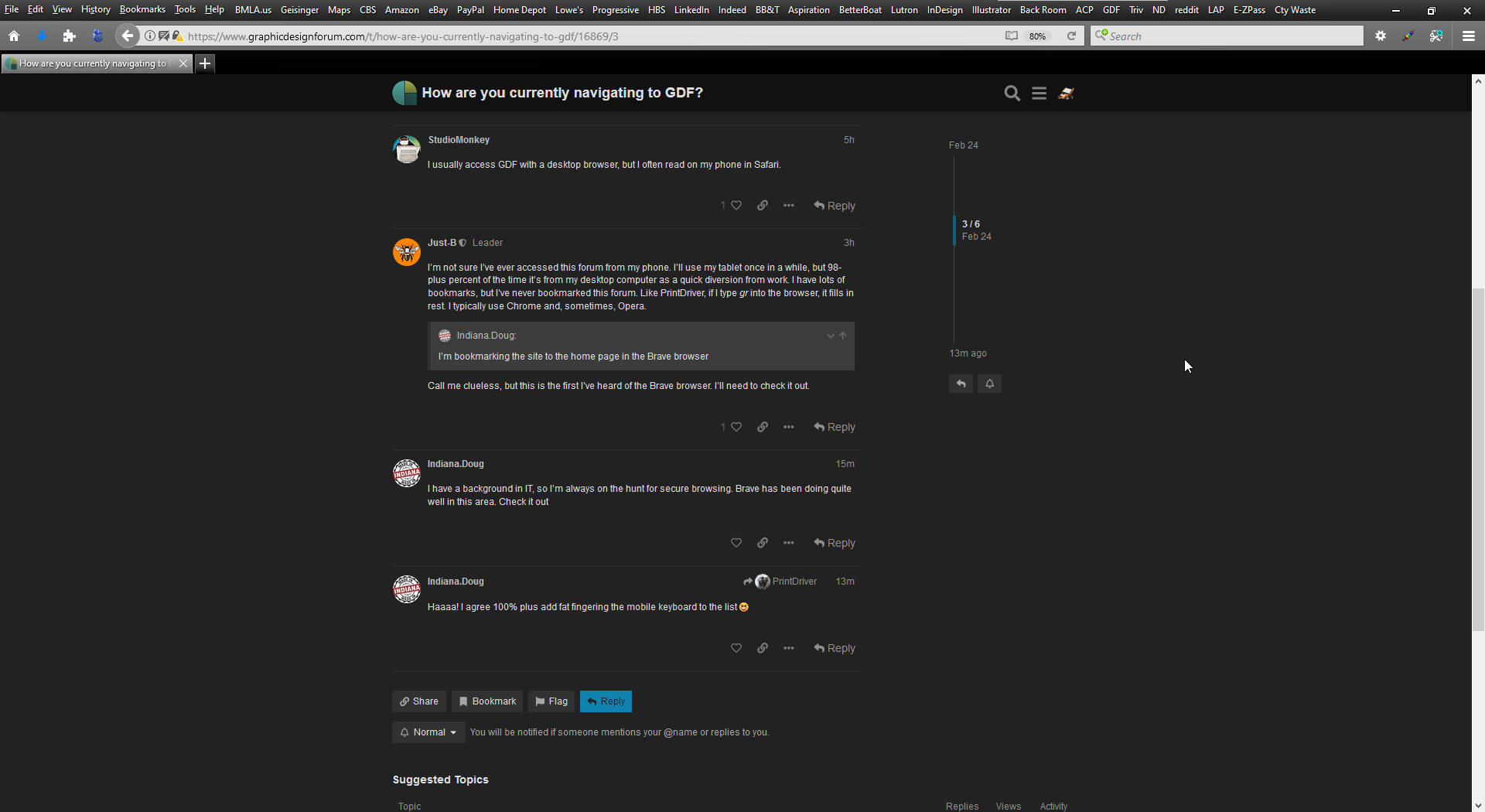This screenshot has height=812, width=1485.
Task: Open the History menu
Action: 96,9
